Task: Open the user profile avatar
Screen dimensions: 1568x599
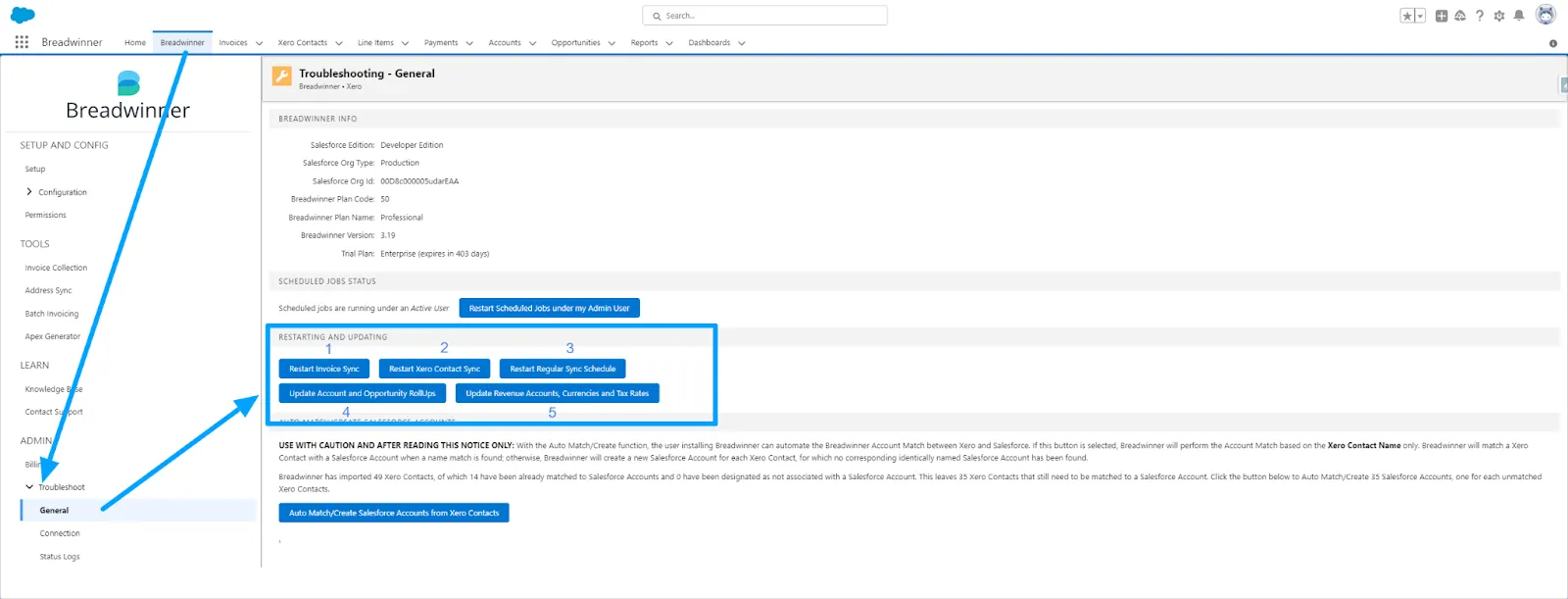Action: point(1545,15)
